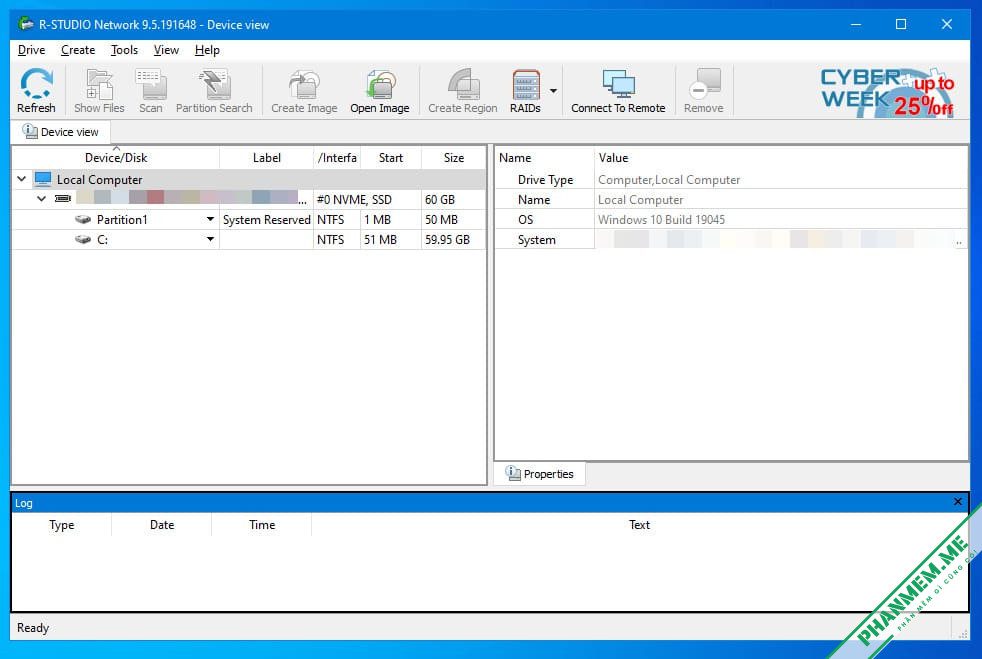Click the OS property name
This screenshot has height=659, width=982.
(x=525, y=219)
